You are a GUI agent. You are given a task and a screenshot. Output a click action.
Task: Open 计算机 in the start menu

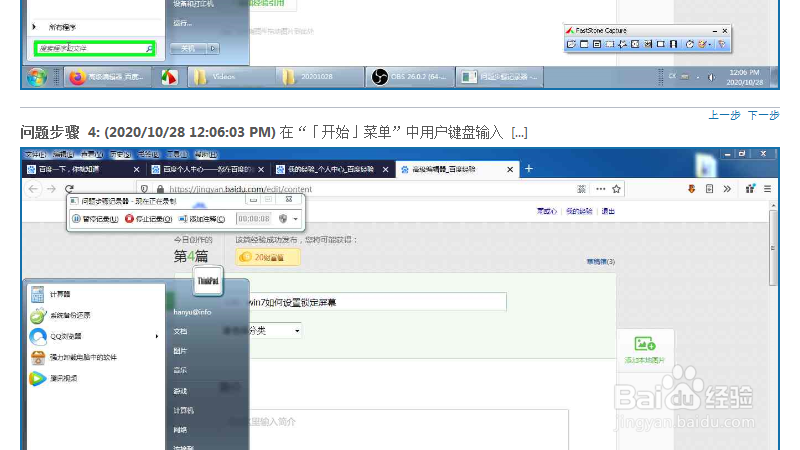(184, 411)
